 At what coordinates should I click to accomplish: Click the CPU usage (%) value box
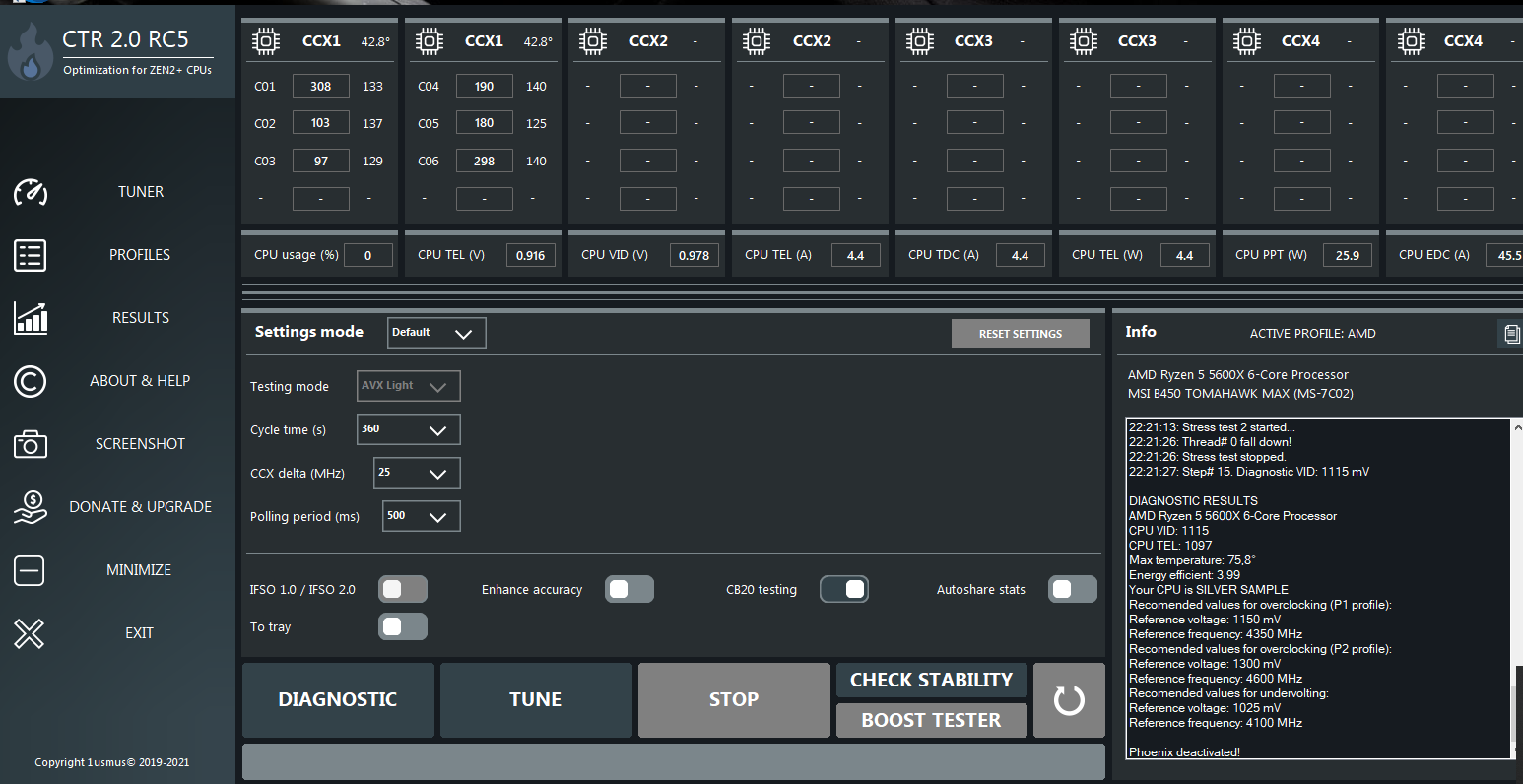pyautogui.click(x=368, y=255)
